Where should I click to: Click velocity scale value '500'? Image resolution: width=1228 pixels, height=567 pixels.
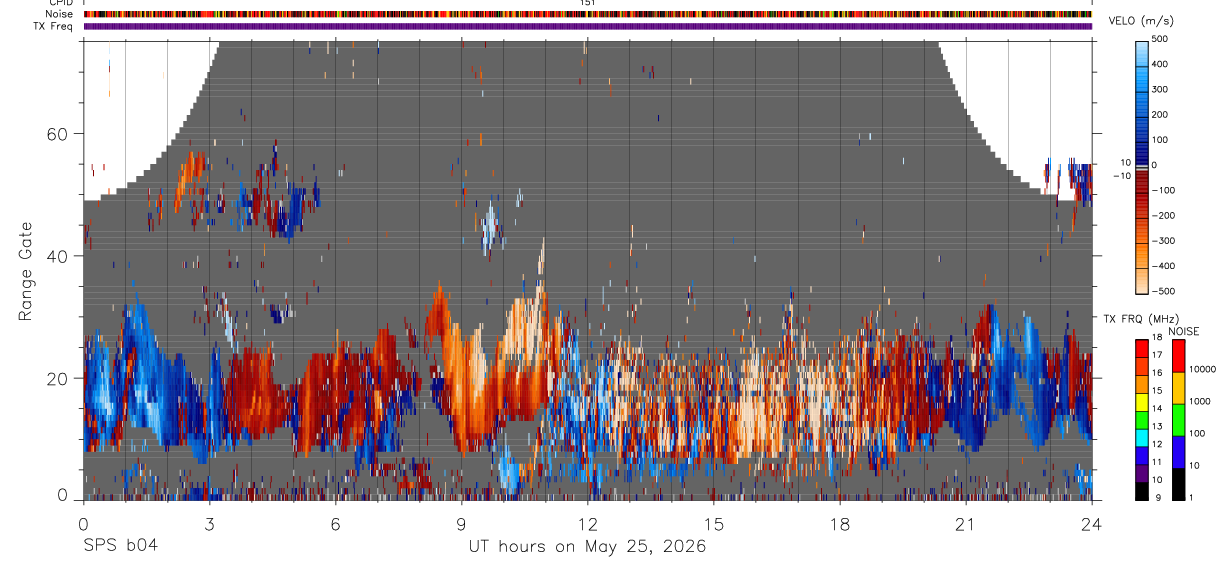click(x=1160, y=39)
